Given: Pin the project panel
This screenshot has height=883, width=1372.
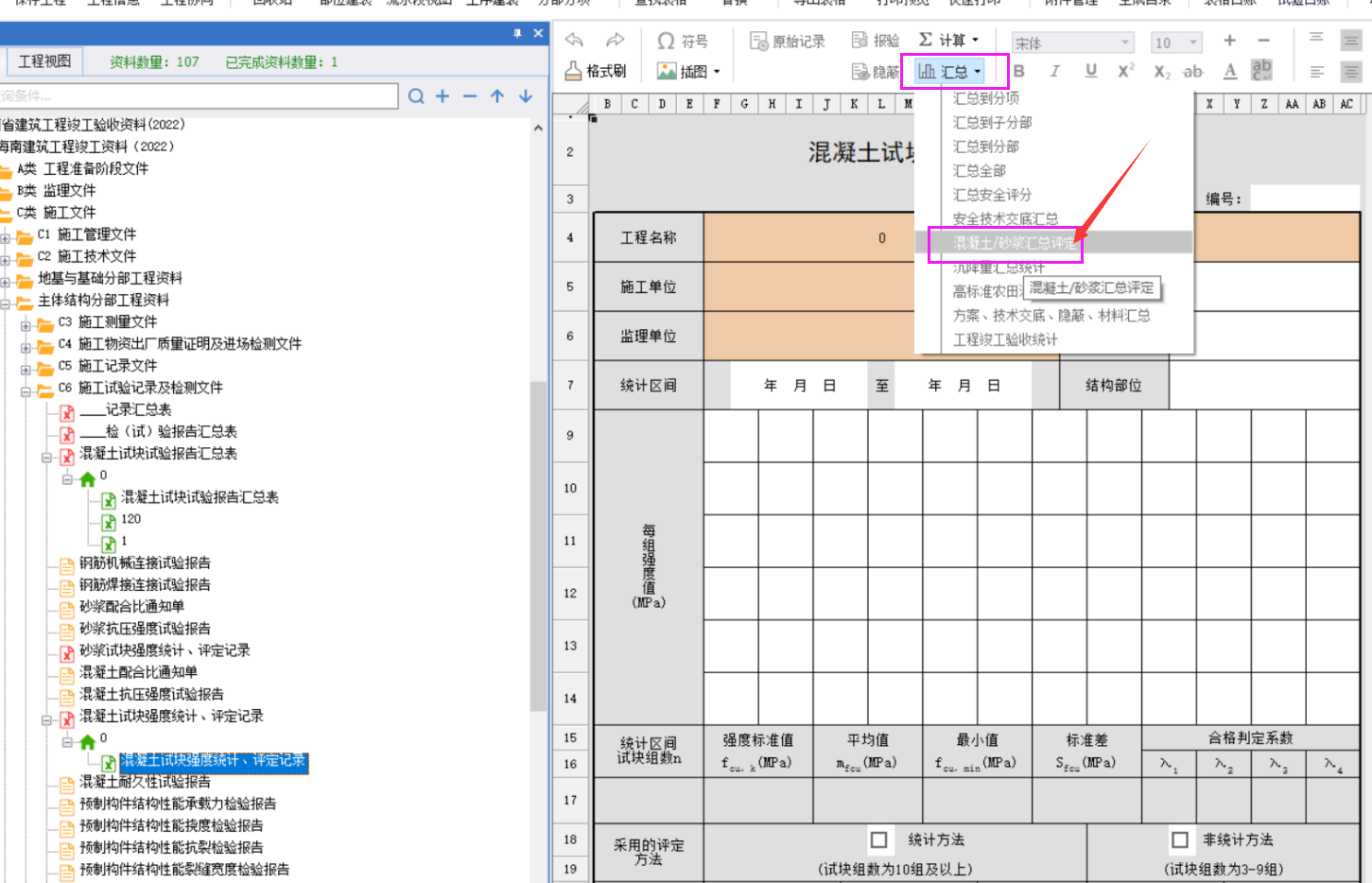Looking at the screenshot, I should (x=517, y=33).
